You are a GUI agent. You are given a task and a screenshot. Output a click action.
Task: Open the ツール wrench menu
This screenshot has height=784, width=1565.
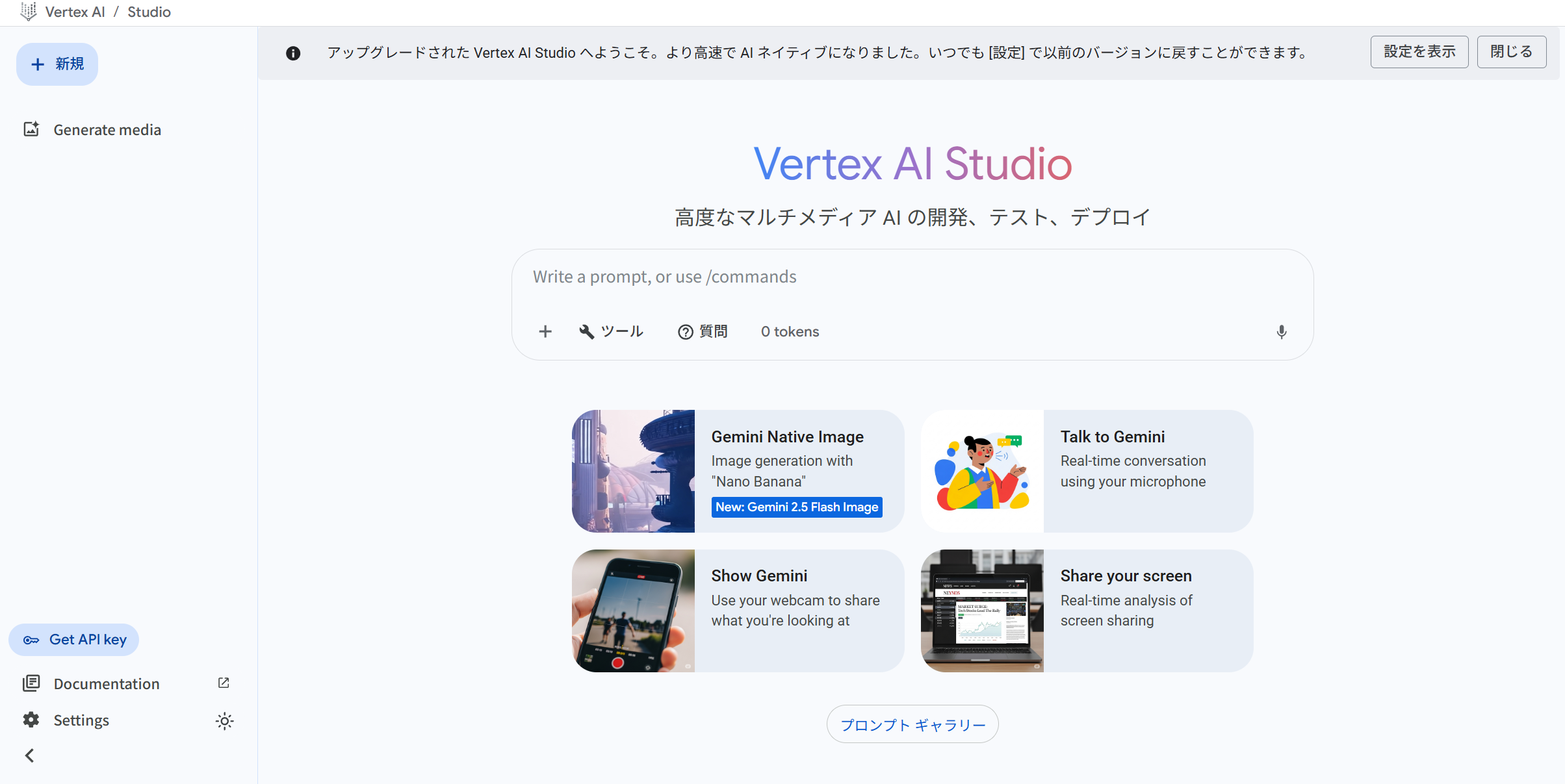[611, 332]
